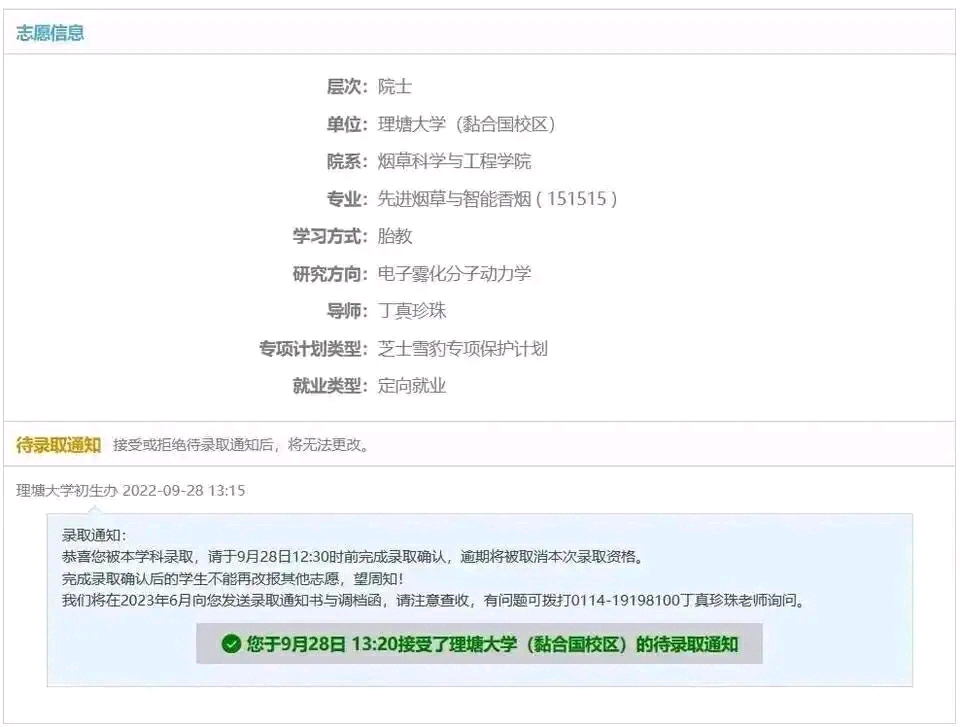This screenshot has width=960, height=727.
Task: Click the note 接受或拒绝待录取通知后，将无法更改
Action: (242, 445)
